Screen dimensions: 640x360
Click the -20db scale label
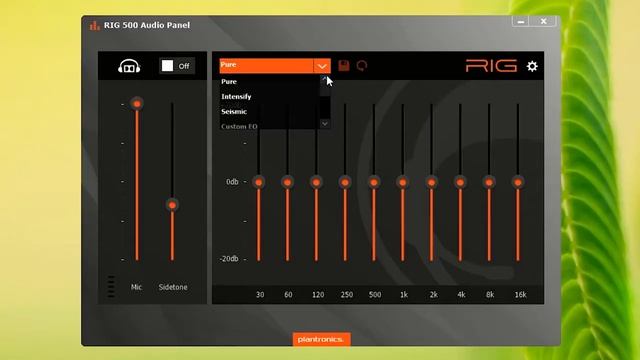click(229, 259)
